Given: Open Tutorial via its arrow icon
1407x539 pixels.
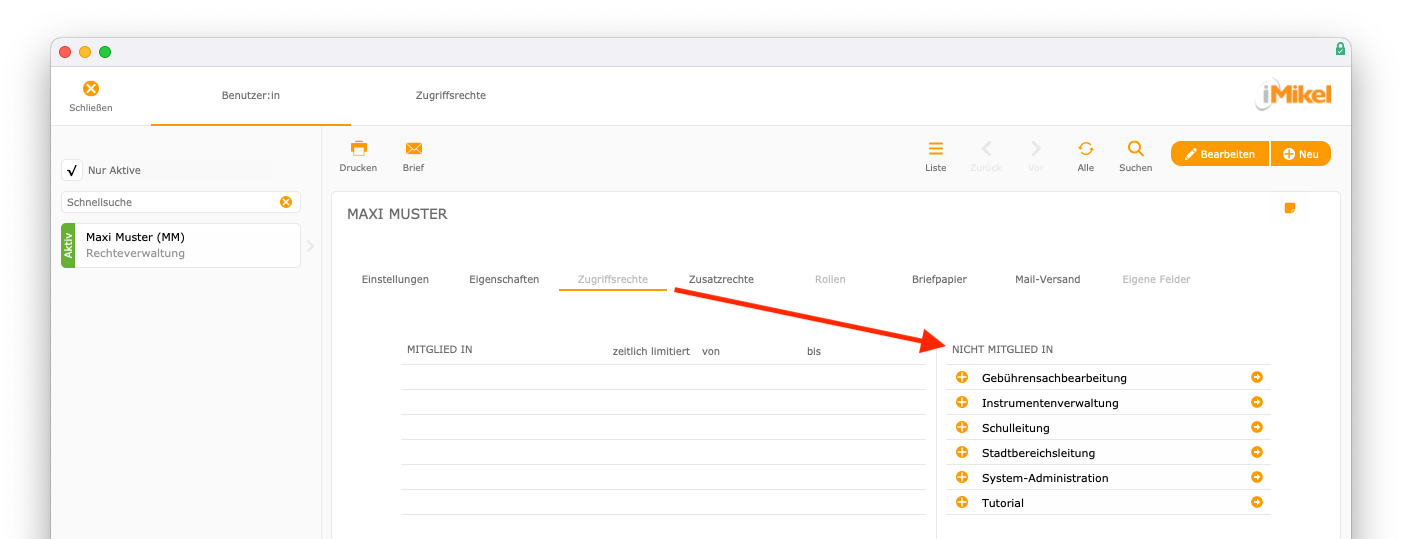Looking at the screenshot, I should 1257,502.
